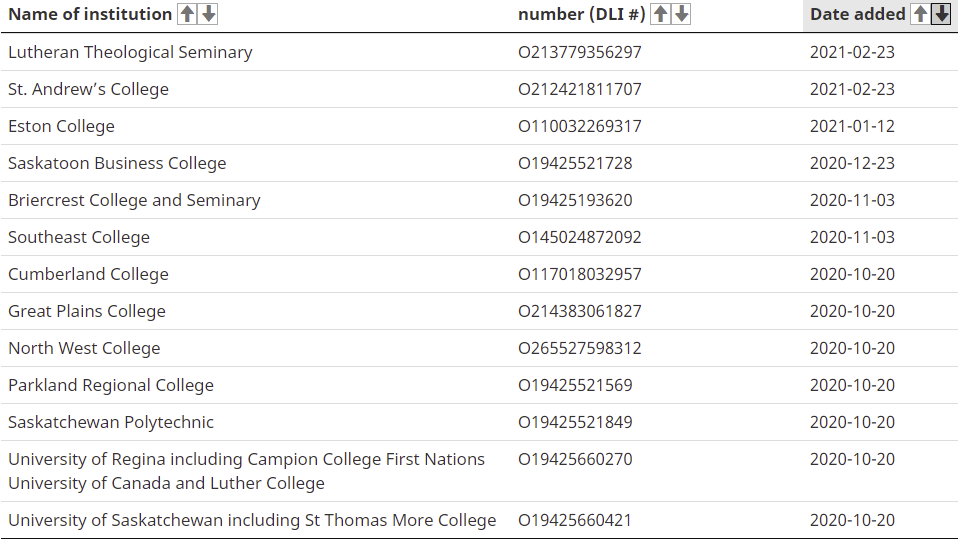
Task: Click the Eston College entry
Action: click(61, 127)
